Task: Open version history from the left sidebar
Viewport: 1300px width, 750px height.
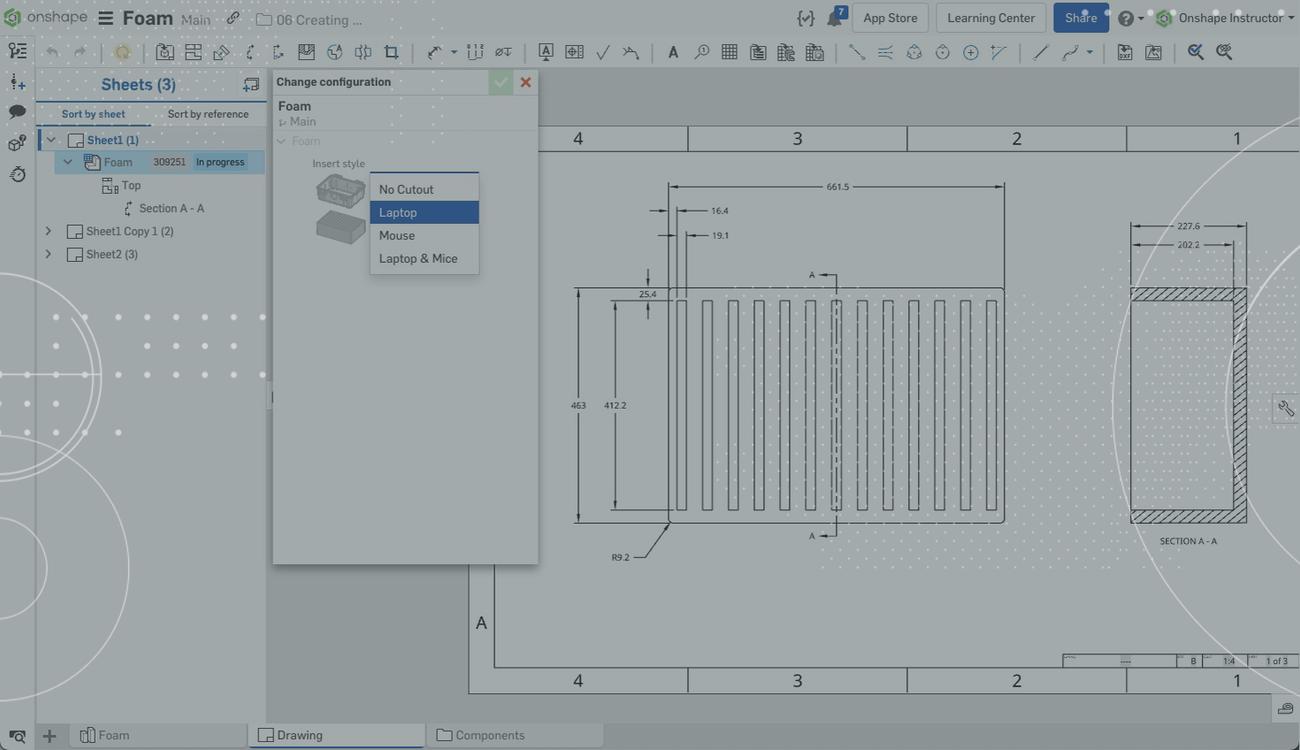Action: click(17, 174)
